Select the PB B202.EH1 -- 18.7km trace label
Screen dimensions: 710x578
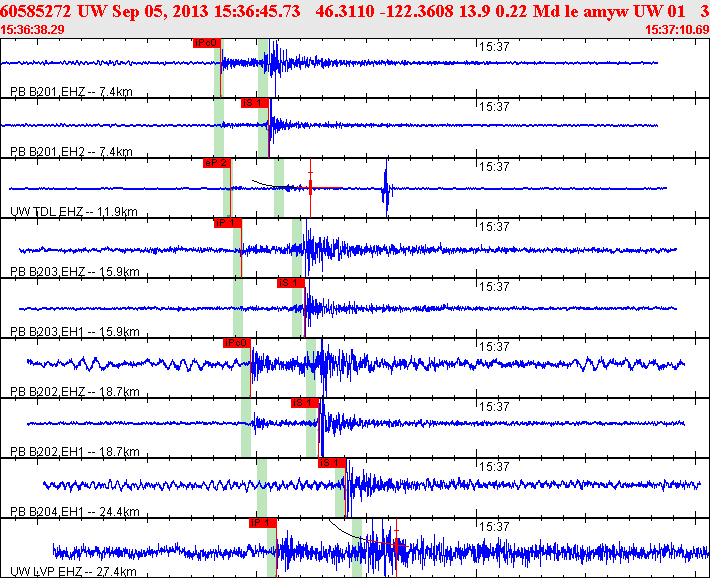tap(75, 452)
